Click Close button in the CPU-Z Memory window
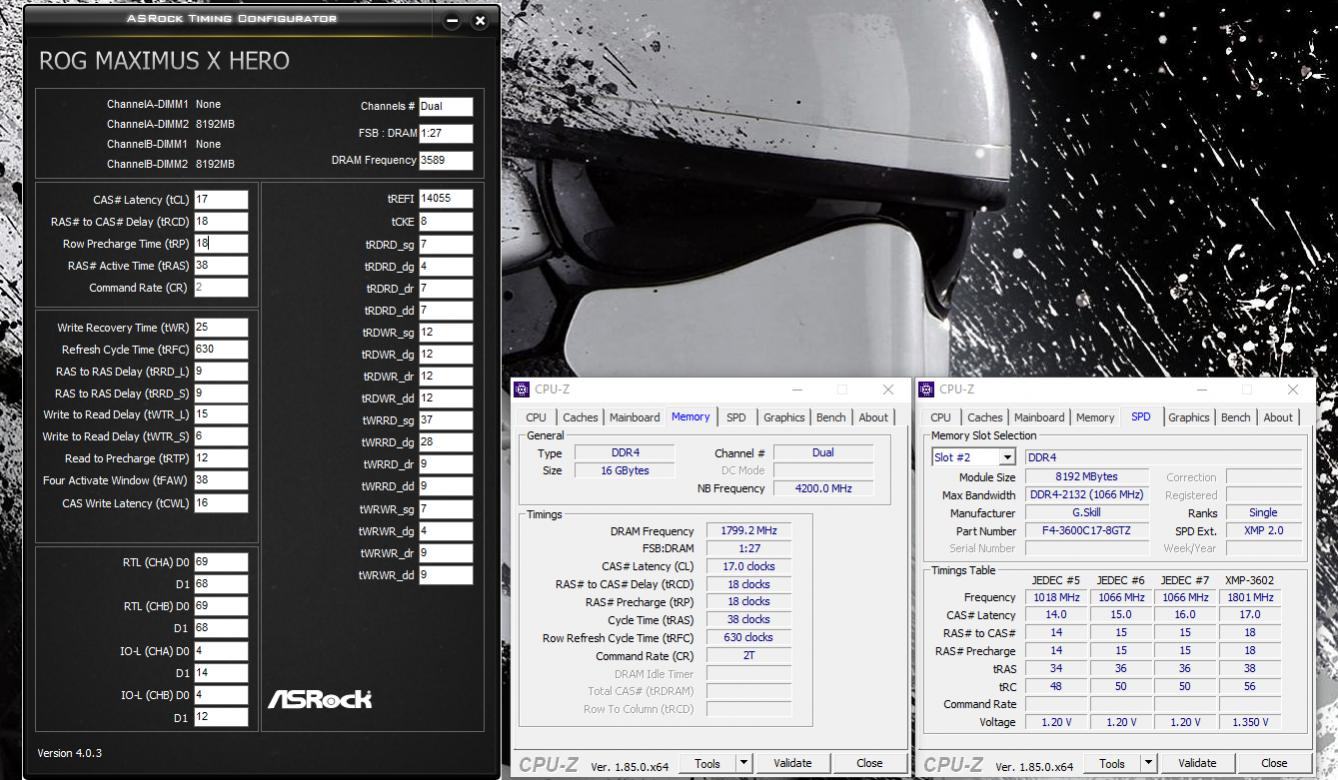 [x=869, y=763]
